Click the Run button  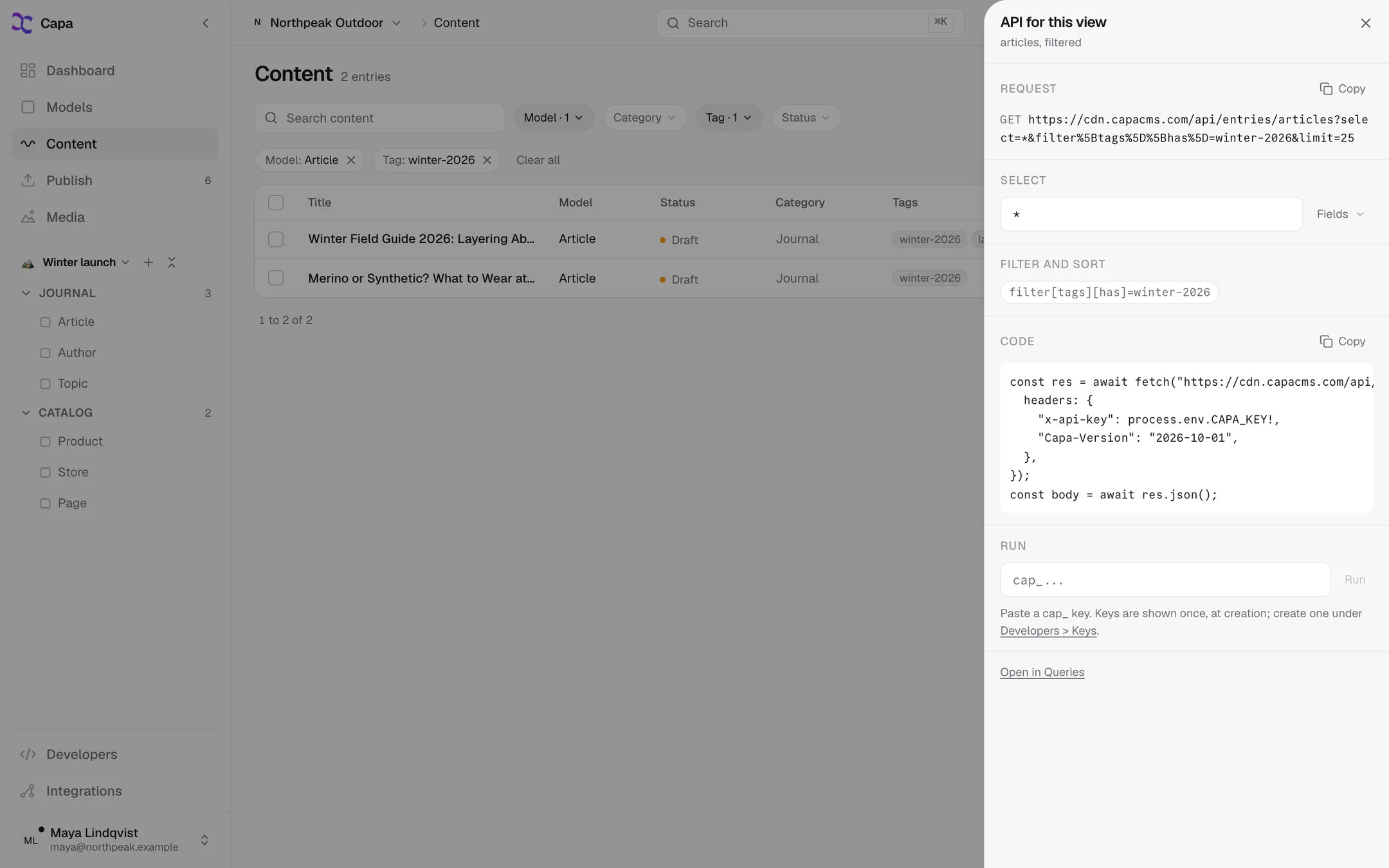click(x=1354, y=580)
